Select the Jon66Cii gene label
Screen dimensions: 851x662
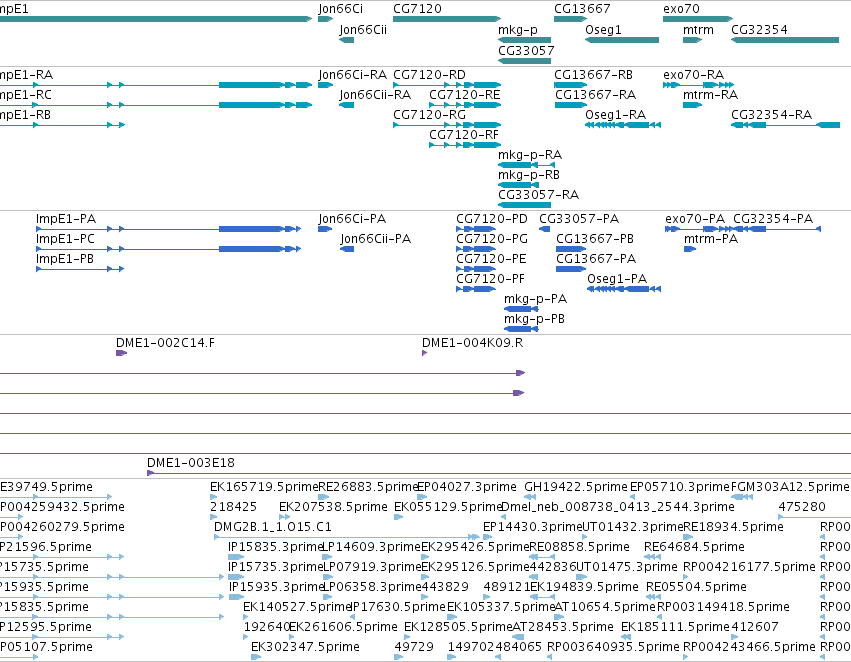tap(363, 30)
